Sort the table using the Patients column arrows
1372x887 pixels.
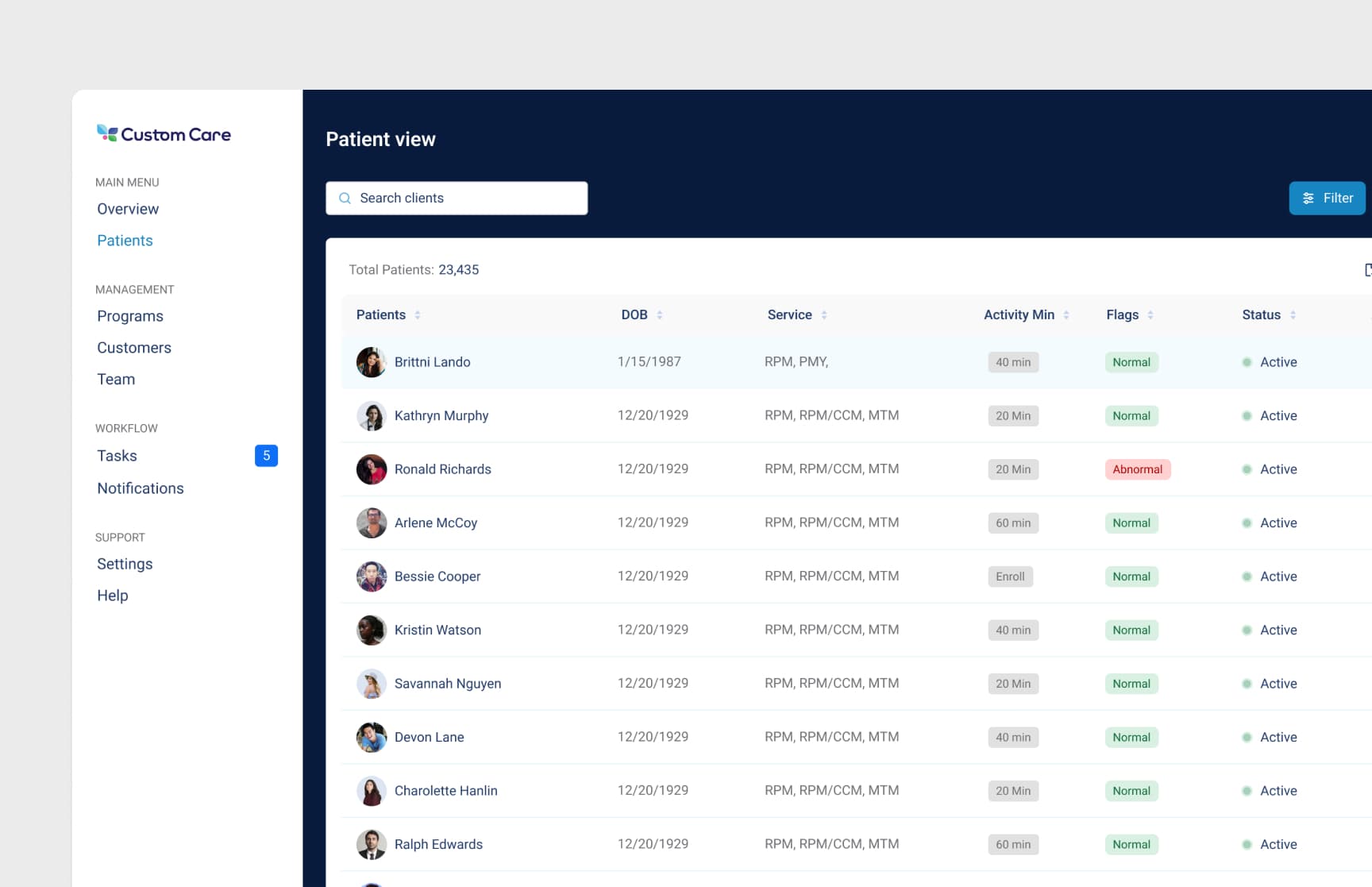click(417, 314)
